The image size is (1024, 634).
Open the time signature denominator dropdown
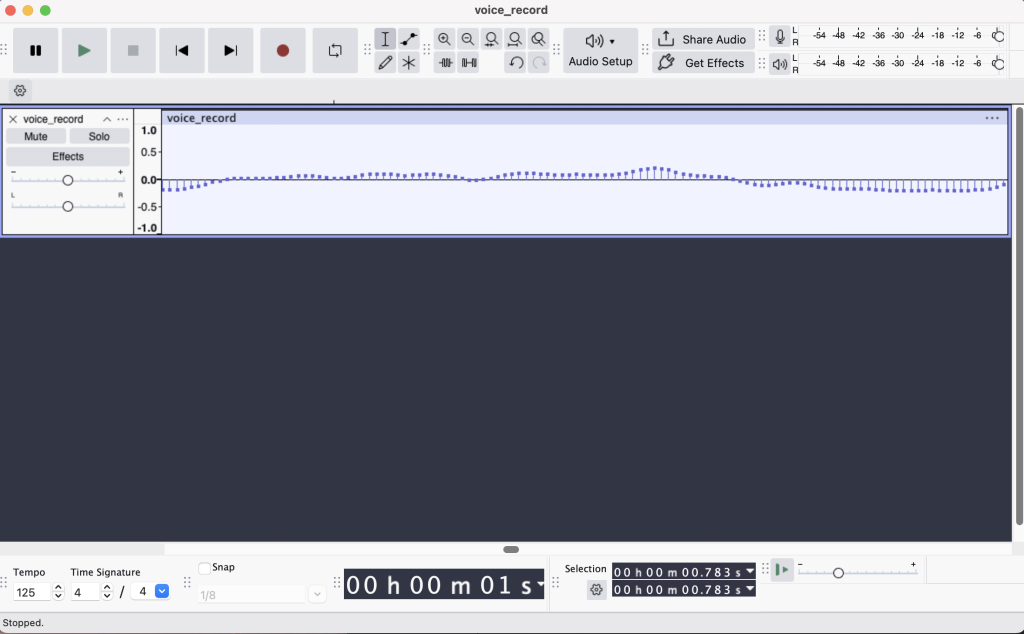point(162,591)
